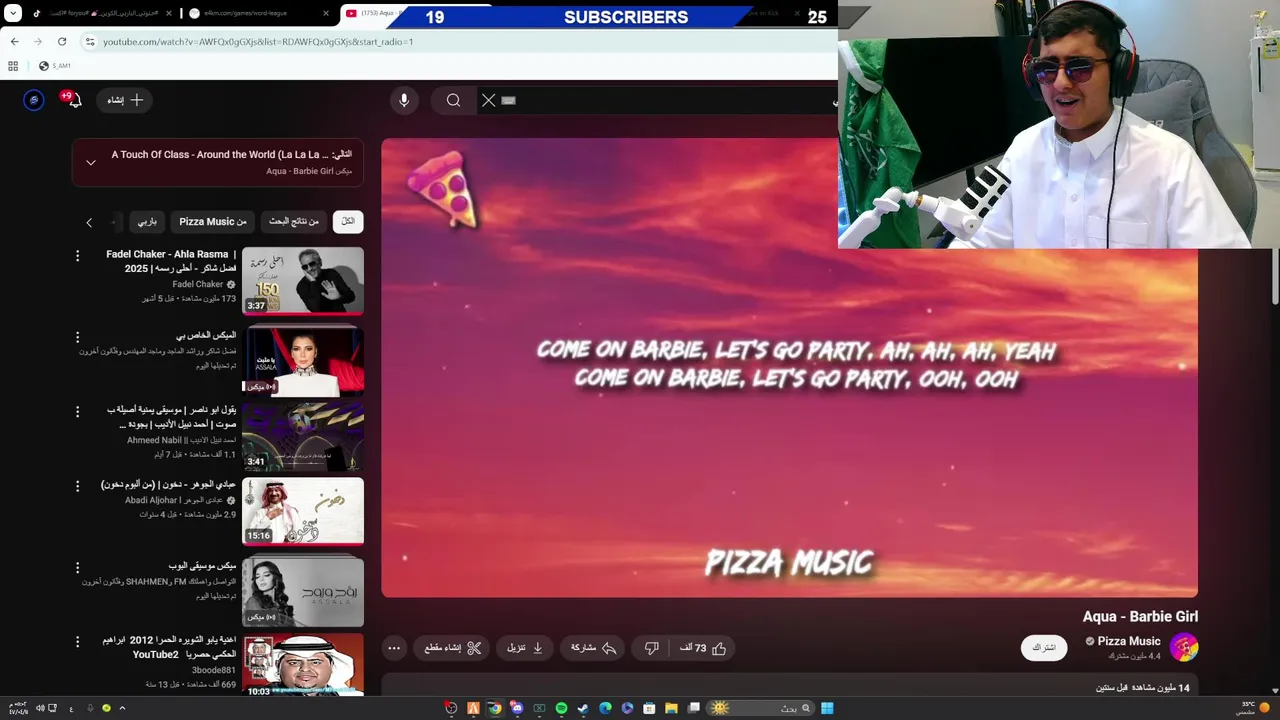Image resolution: width=1280 pixels, height=720 pixels.
Task: Open Spotify from the taskbar
Action: point(561,708)
